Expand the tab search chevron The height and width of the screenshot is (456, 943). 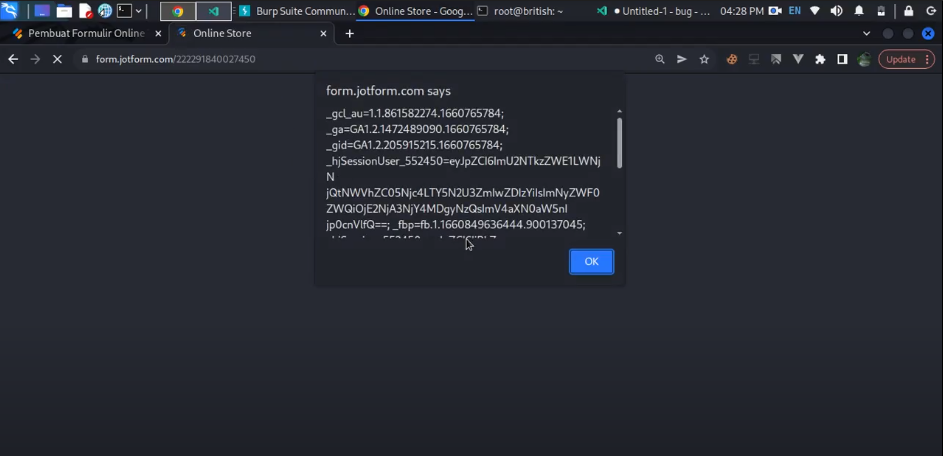click(x=866, y=33)
